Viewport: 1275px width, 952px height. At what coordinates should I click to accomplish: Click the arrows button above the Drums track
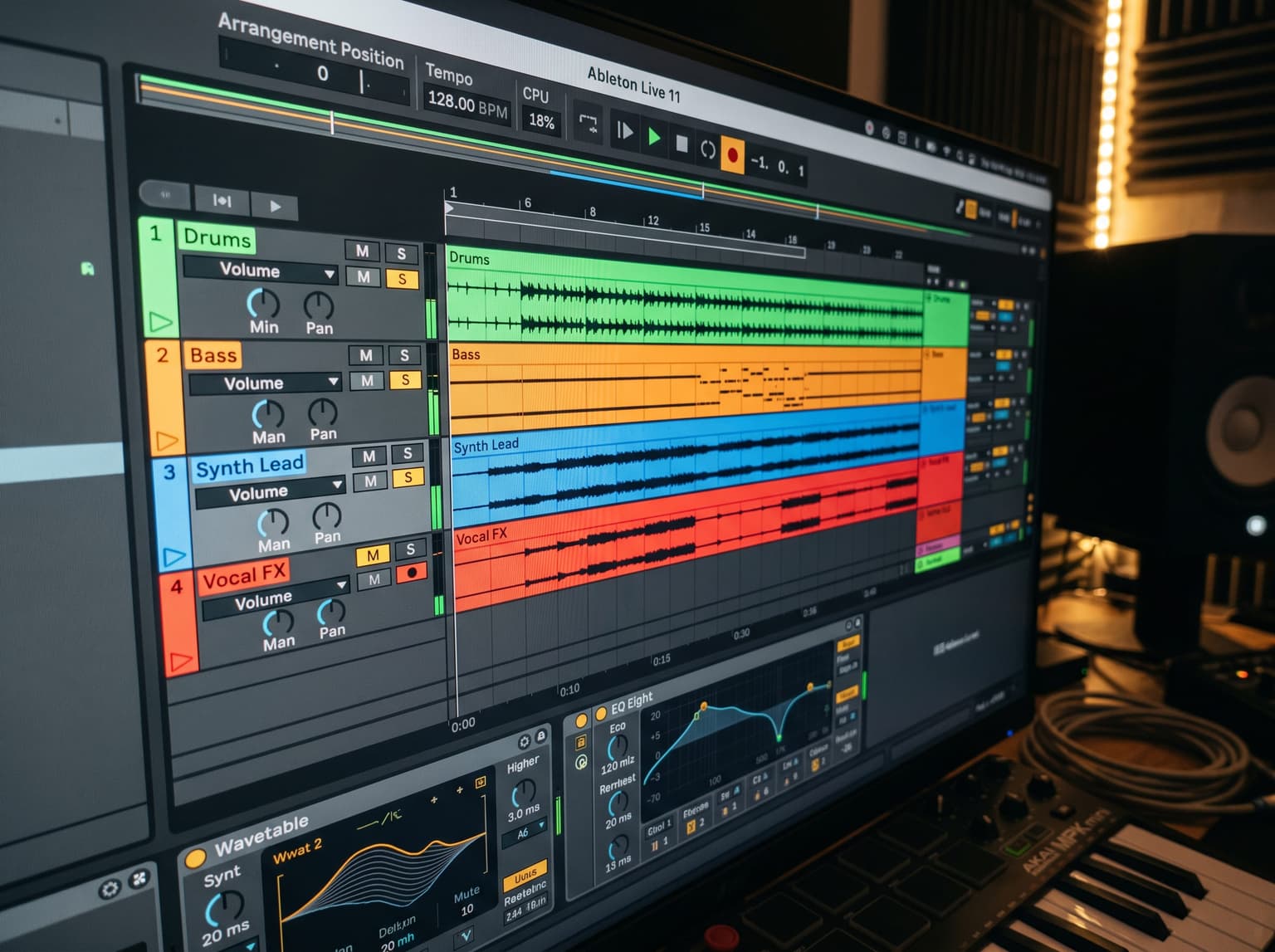click(x=222, y=200)
